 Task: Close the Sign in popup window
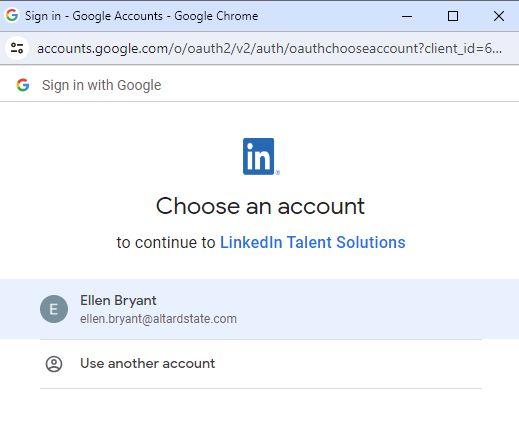(x=499, y=16)
